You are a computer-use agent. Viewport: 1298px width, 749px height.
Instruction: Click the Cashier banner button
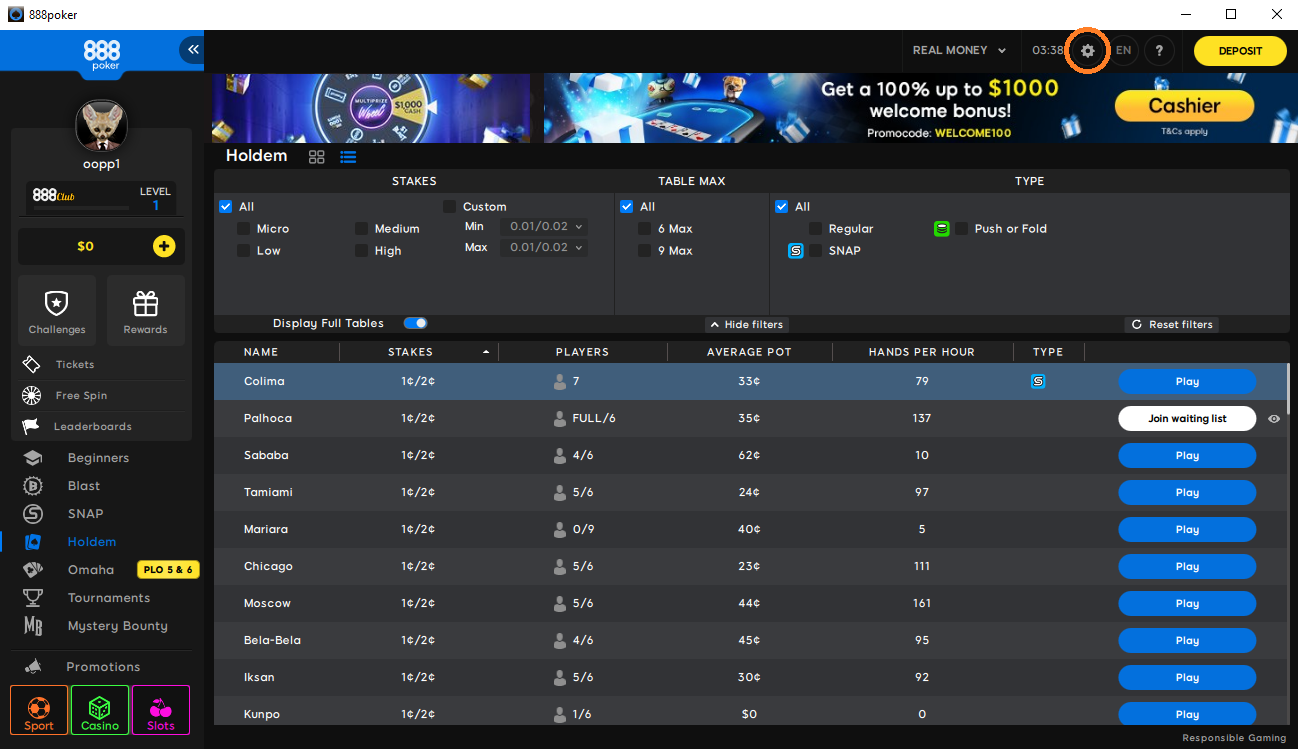(1184, 106)
